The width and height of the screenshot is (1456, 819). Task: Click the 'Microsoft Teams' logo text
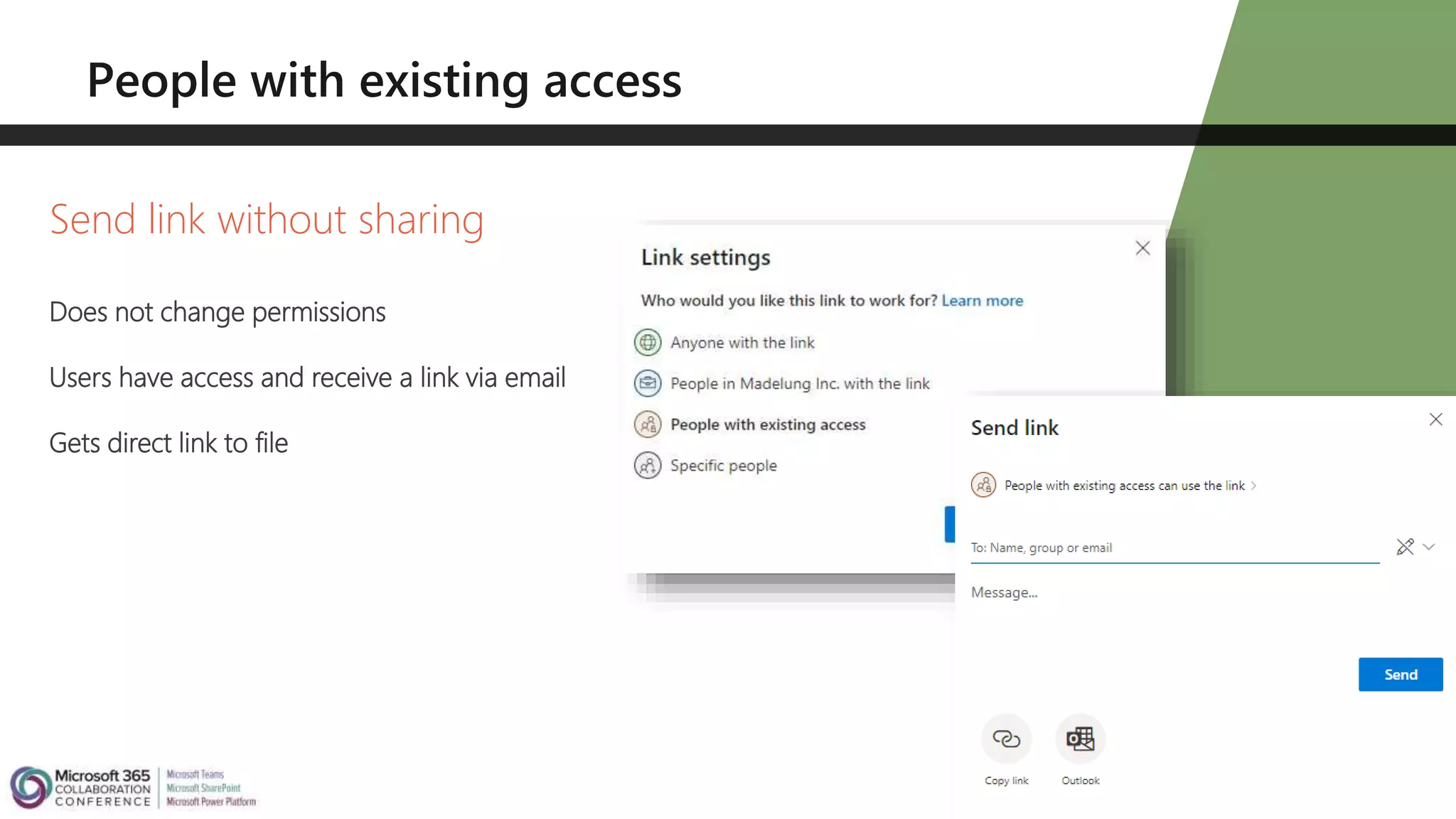click(195, 774)
